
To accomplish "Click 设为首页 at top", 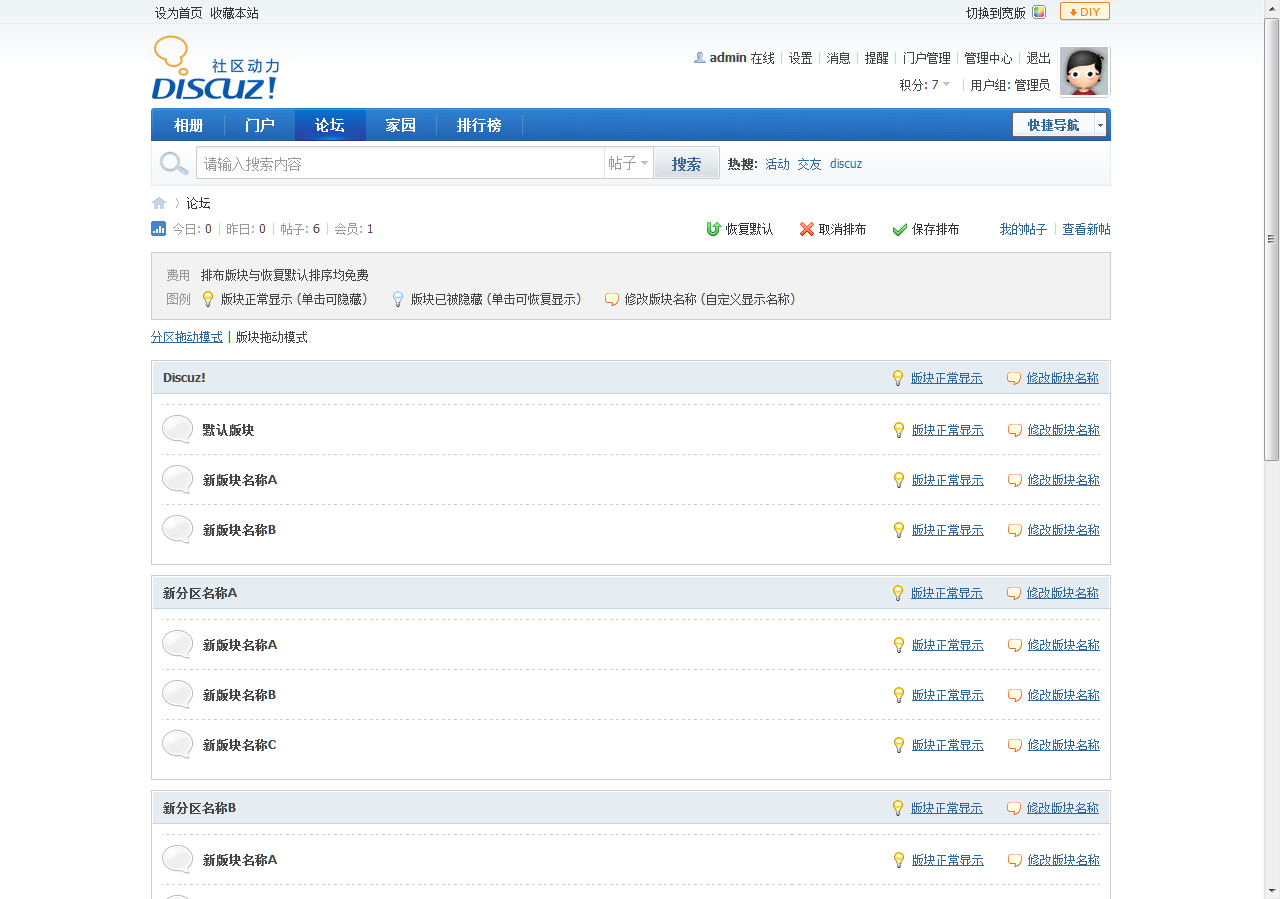I will 178,13.
